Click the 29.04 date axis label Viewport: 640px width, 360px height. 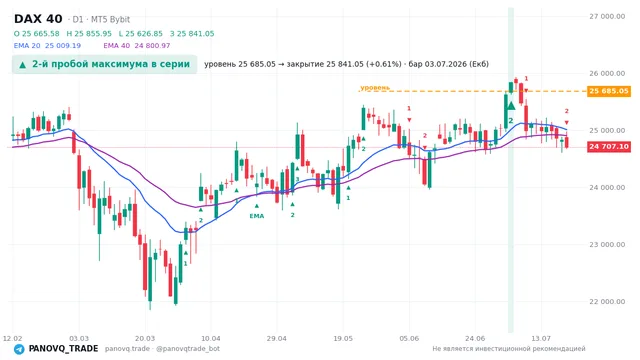[276, 338]
